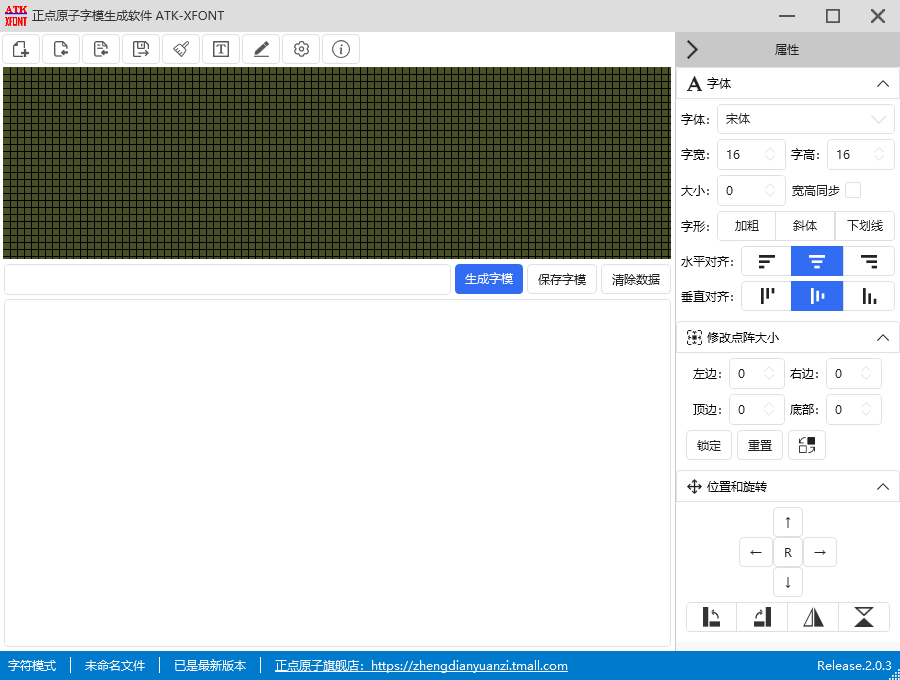Click the rotate counterclockwise icon

tap(712, 617)
